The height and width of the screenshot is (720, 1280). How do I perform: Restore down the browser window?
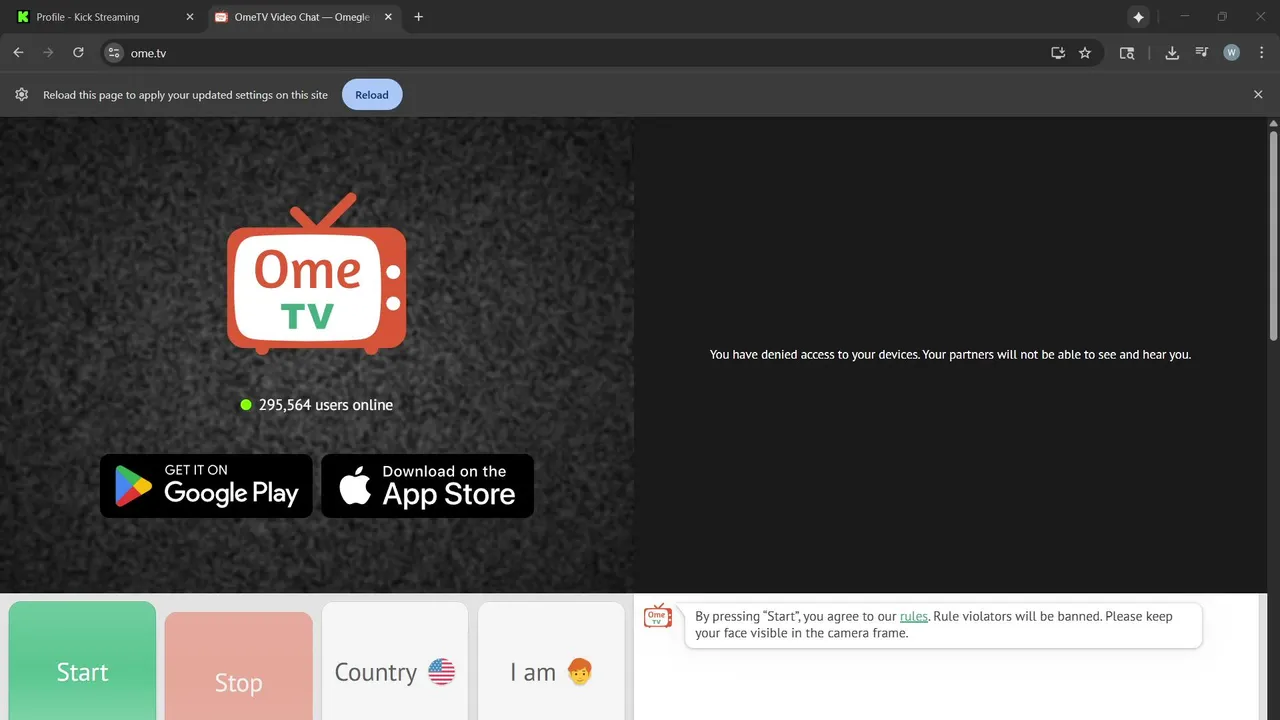(x=1222, y=17)
